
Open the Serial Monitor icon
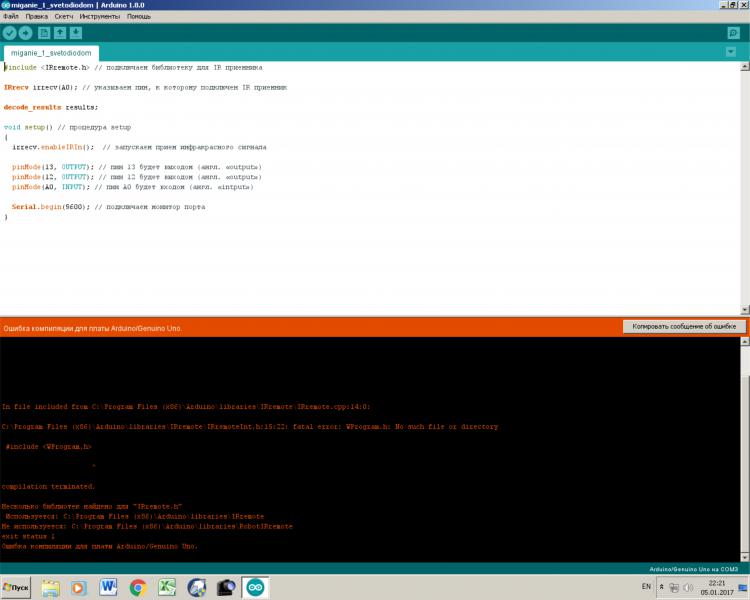(733, 33)
